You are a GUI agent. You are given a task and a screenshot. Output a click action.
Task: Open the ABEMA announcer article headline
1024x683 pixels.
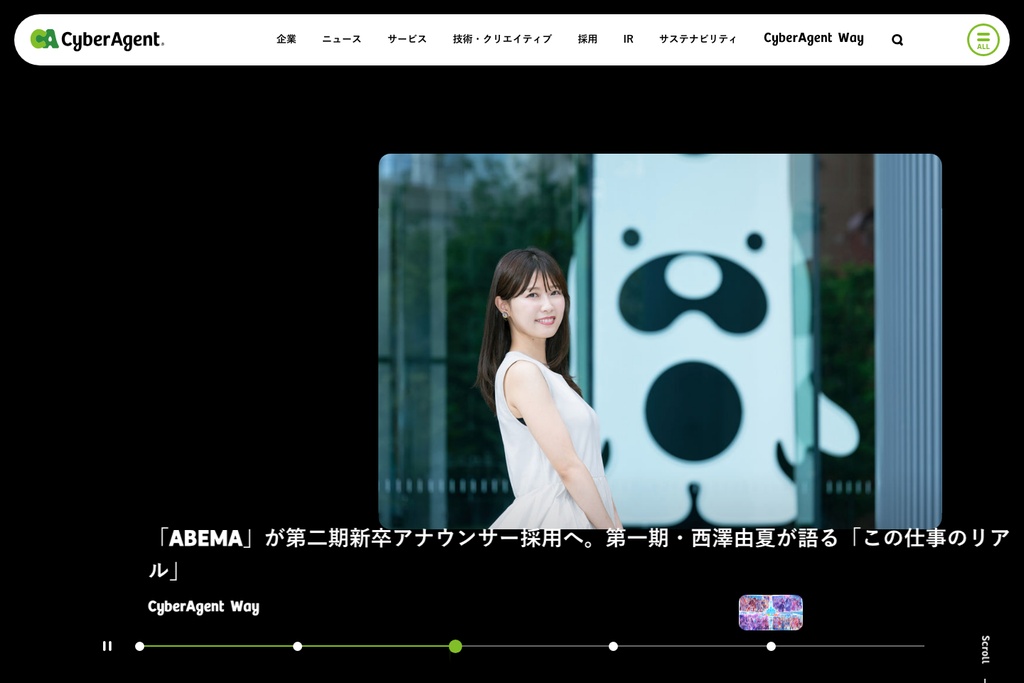point(579,554)
